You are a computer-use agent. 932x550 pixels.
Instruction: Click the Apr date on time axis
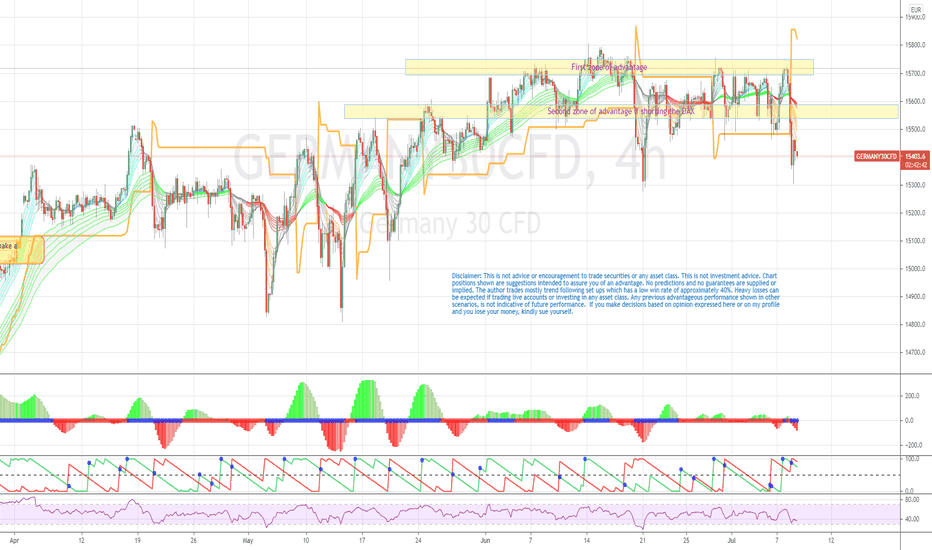tap(14, 540)
